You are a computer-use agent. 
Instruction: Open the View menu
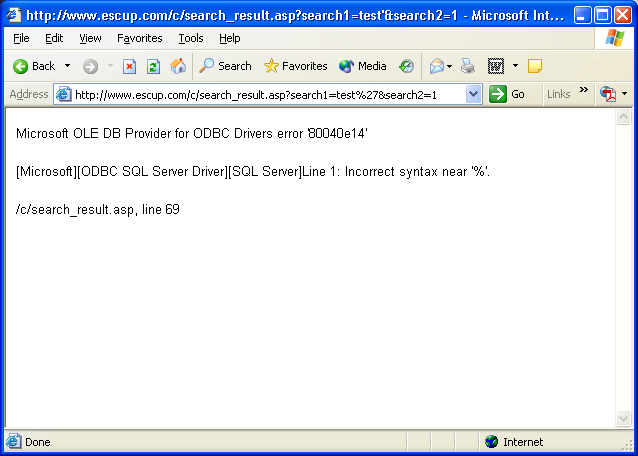(x=90, y=38)
